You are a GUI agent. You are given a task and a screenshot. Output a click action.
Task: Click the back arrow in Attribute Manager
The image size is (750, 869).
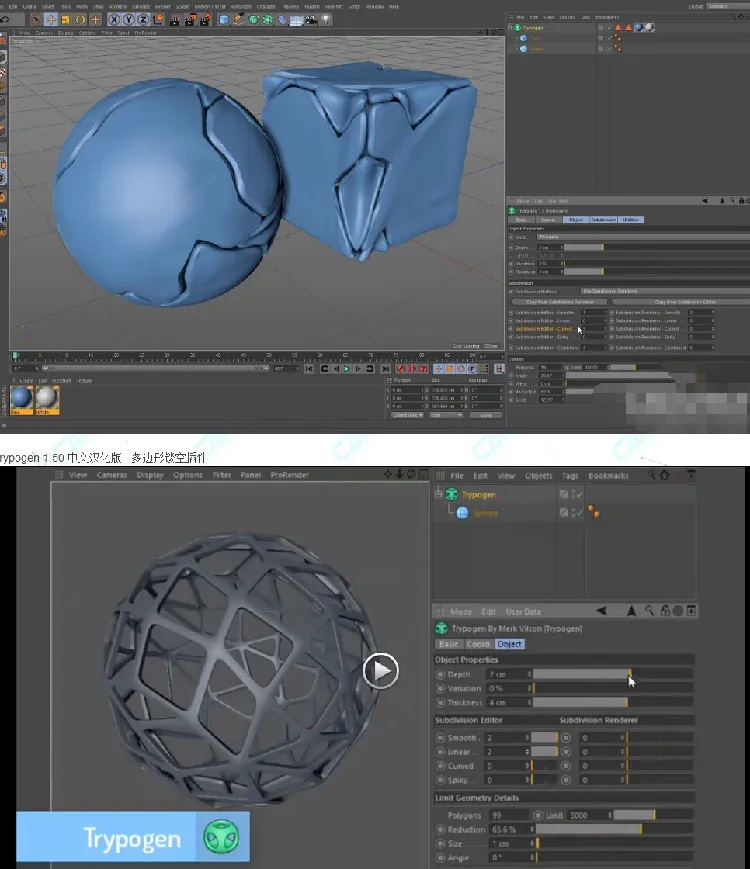tap(601, 611)
